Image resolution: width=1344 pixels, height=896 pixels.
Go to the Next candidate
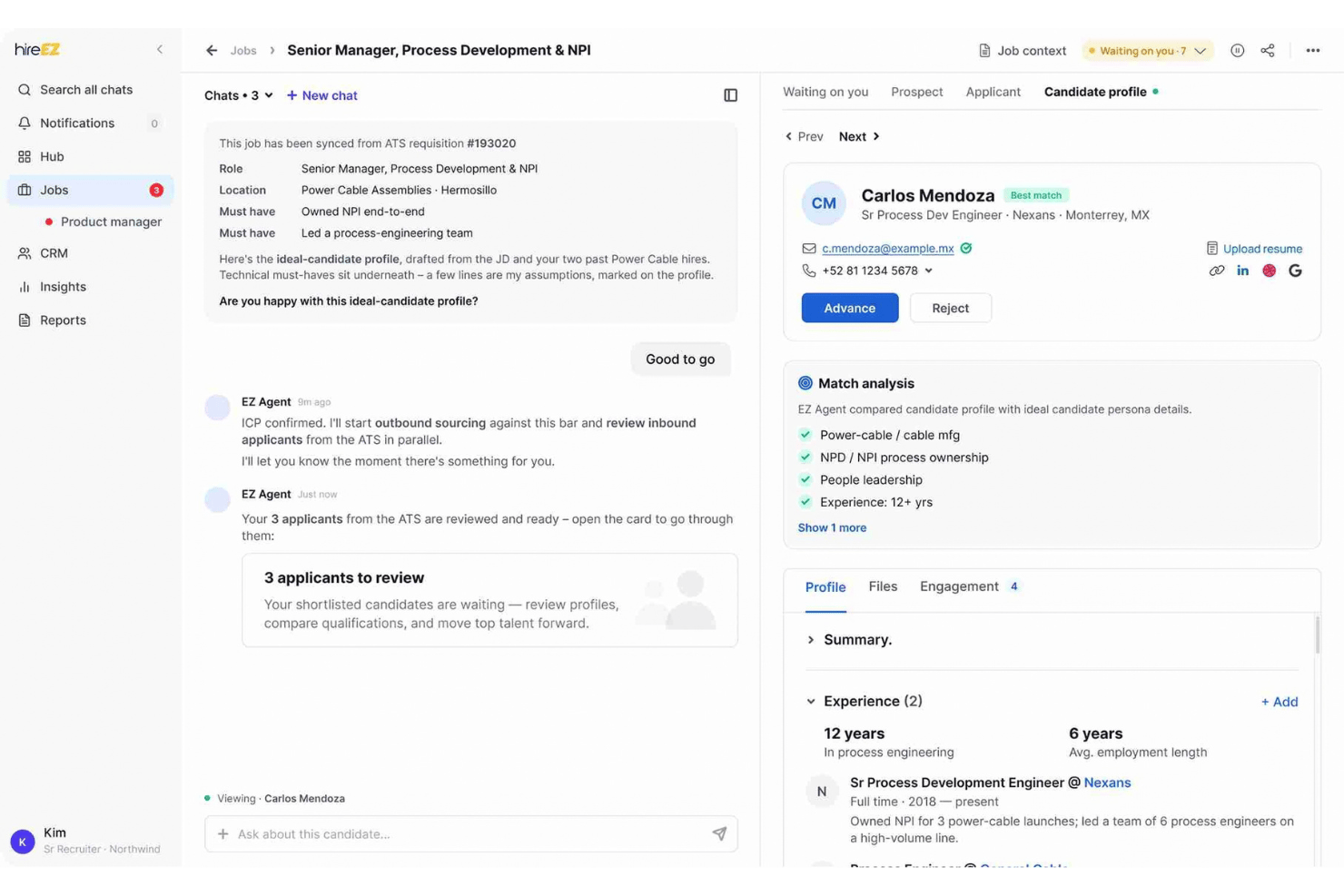tap(859, 136)
